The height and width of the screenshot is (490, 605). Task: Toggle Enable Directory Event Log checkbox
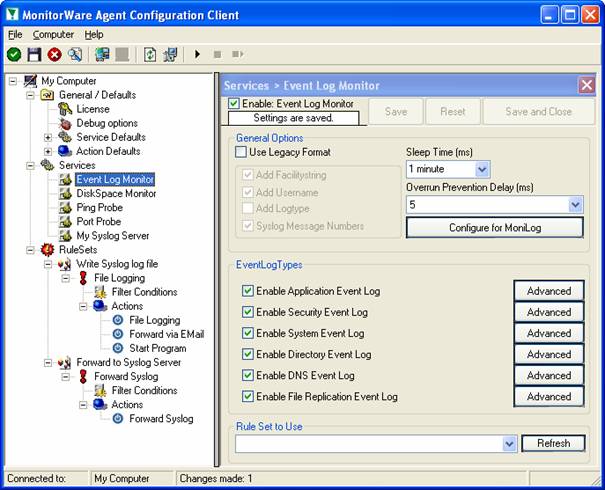click(247, 354)
